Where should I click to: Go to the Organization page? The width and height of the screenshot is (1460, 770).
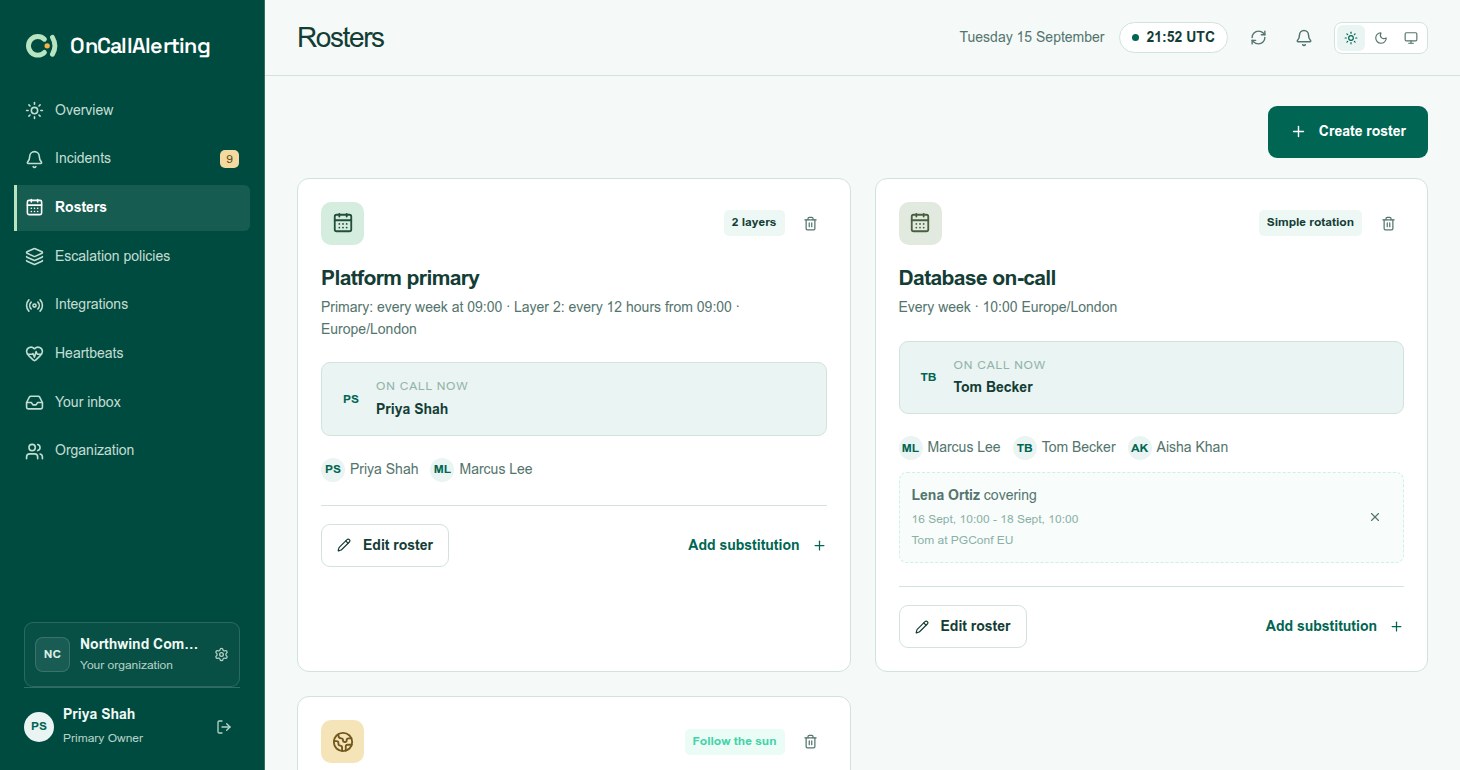(132, 450)
